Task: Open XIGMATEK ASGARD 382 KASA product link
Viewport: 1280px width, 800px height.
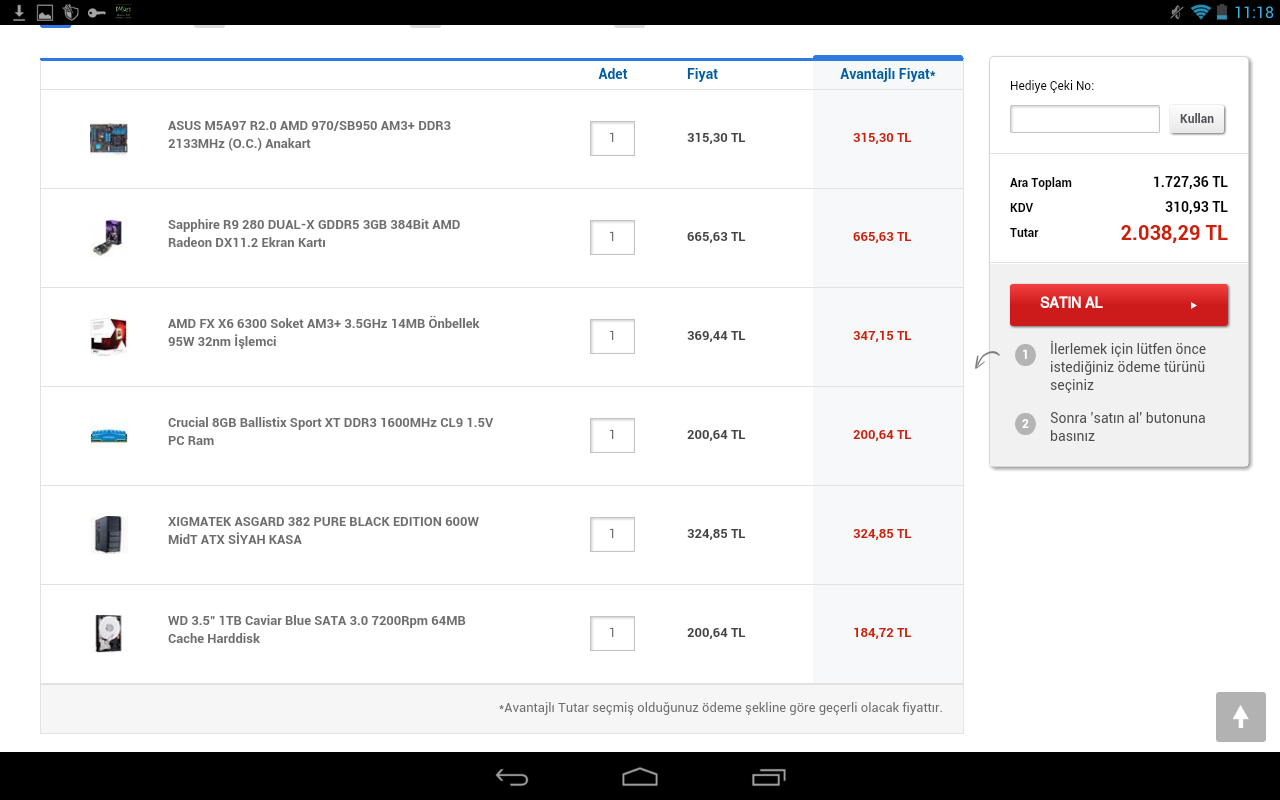Action: click(323, 531)
